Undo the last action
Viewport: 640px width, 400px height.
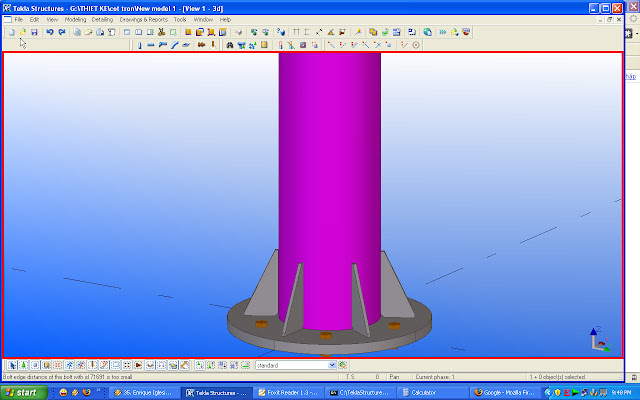pyautogui.click(x=50, y=32)
